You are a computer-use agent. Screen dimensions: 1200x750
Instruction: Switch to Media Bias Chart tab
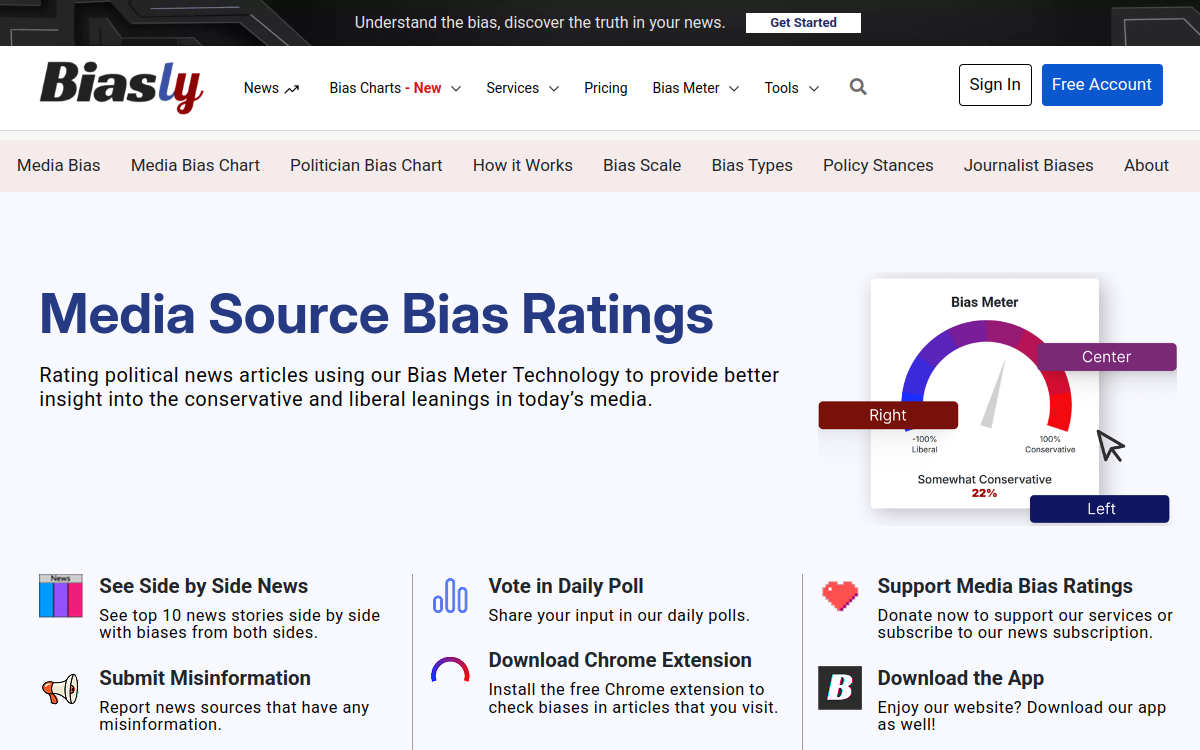pos(195,165)
